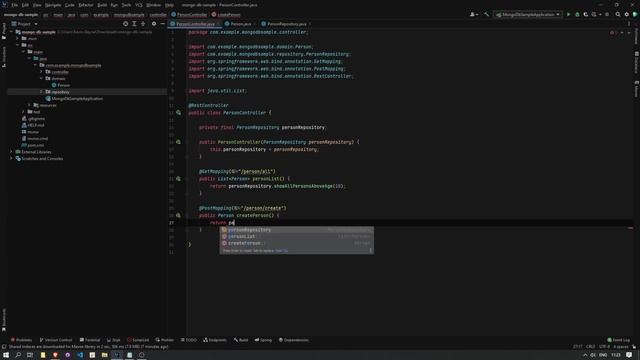Choose personList completion suggestion
Viewport: 640px width, 360px height.
click(296, 236)
